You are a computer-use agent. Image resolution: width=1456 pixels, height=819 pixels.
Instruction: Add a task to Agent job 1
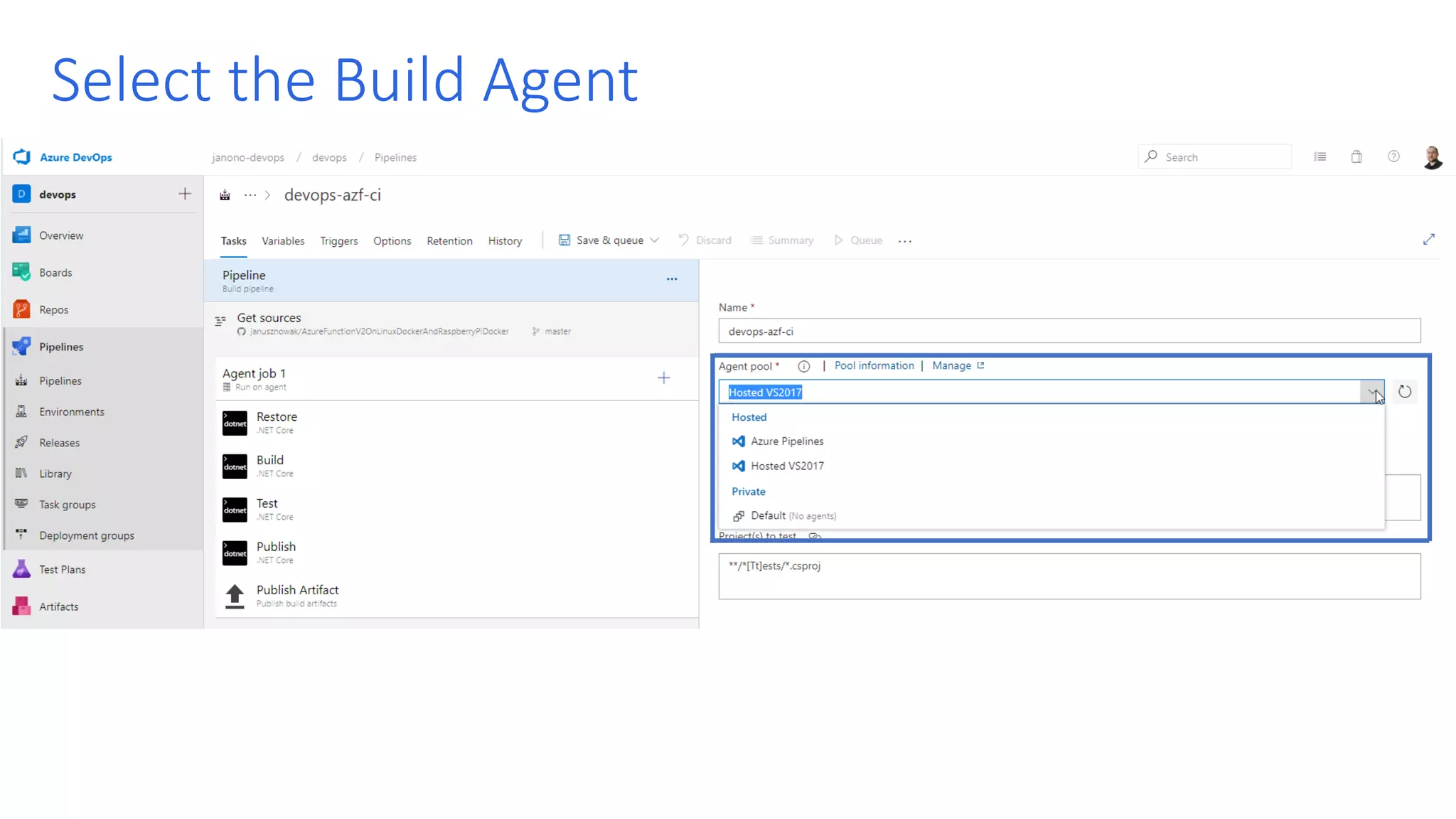(663, 378)
